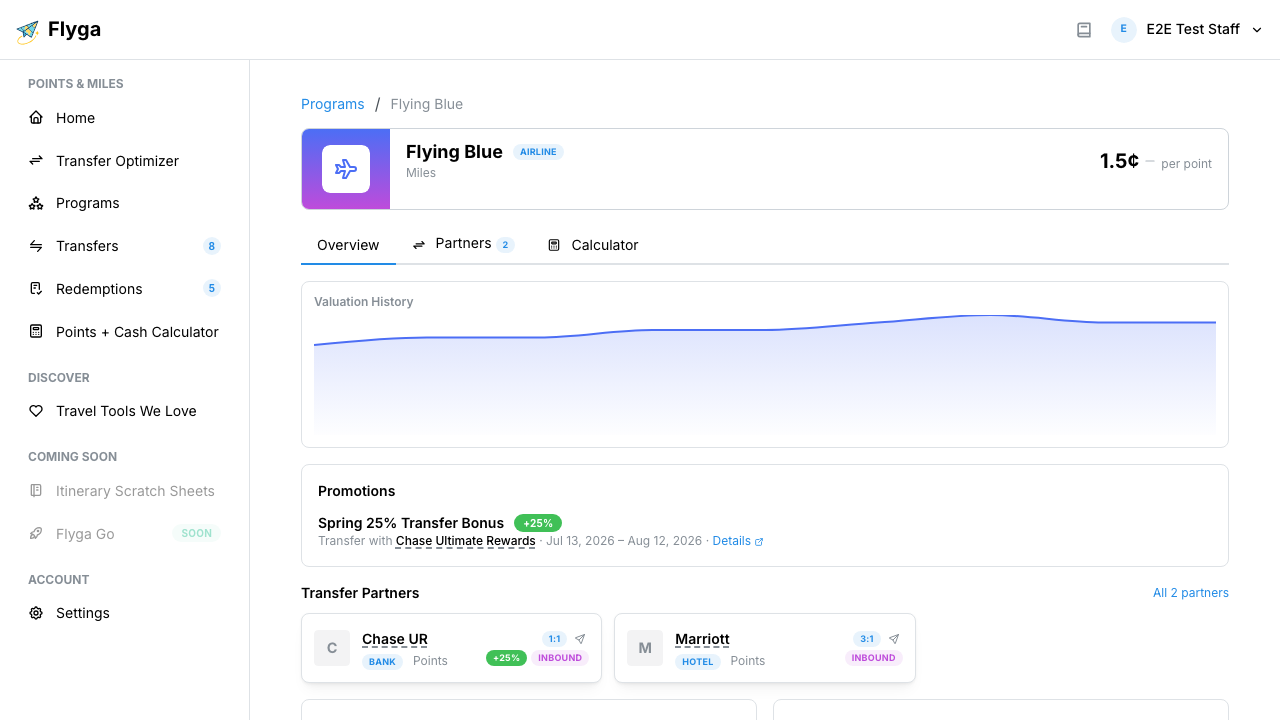
Task: Click the external link icon beside Details
Action: pyautogui.click(x=759, y=542)
